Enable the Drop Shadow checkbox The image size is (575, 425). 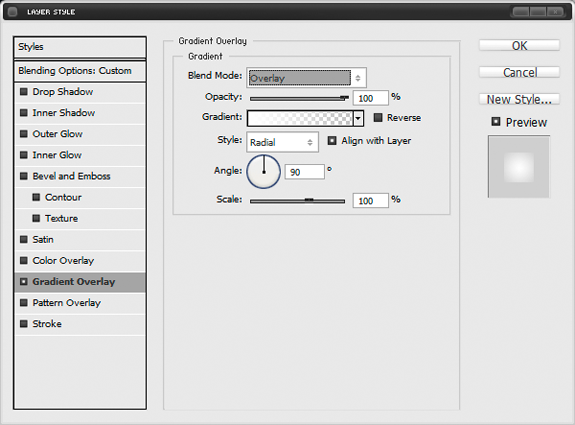point(24,92)
